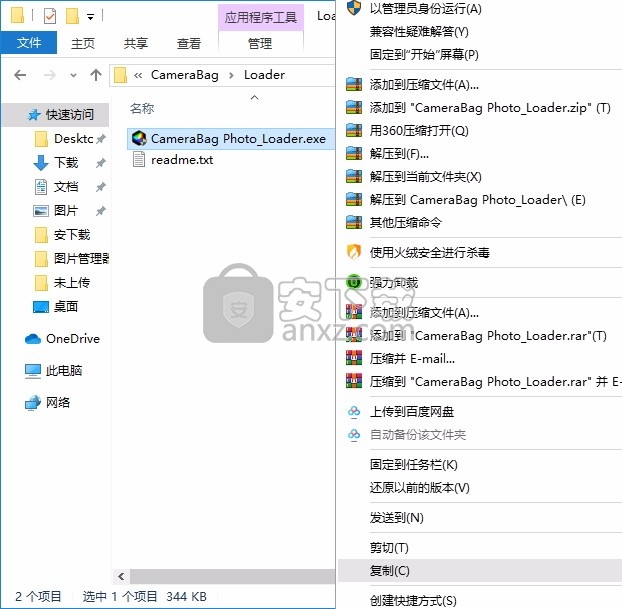Open 图片 in quick access
This screenshot has height=609, width=622.
click(65, 210)
